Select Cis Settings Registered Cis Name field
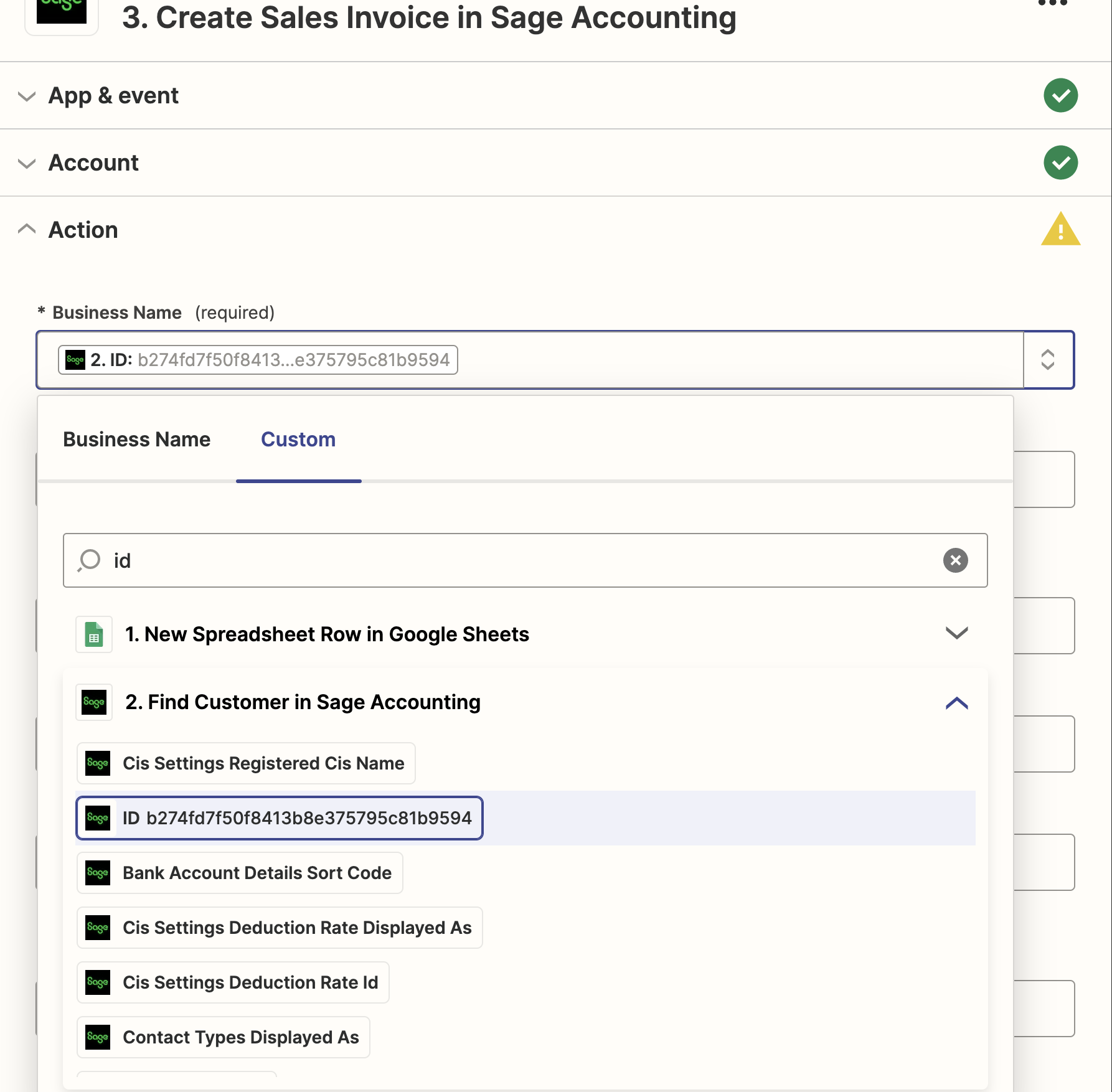The image size is (1112, 1092). pos(246,763)
